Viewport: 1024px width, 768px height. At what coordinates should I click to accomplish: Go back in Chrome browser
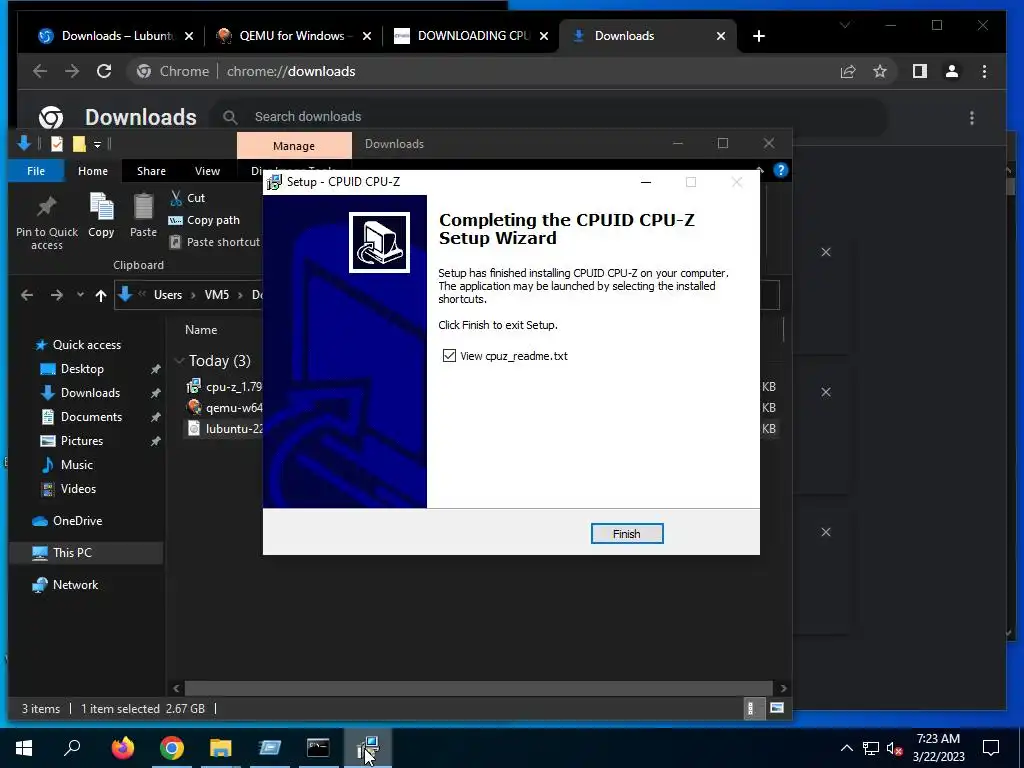[40, 71]
